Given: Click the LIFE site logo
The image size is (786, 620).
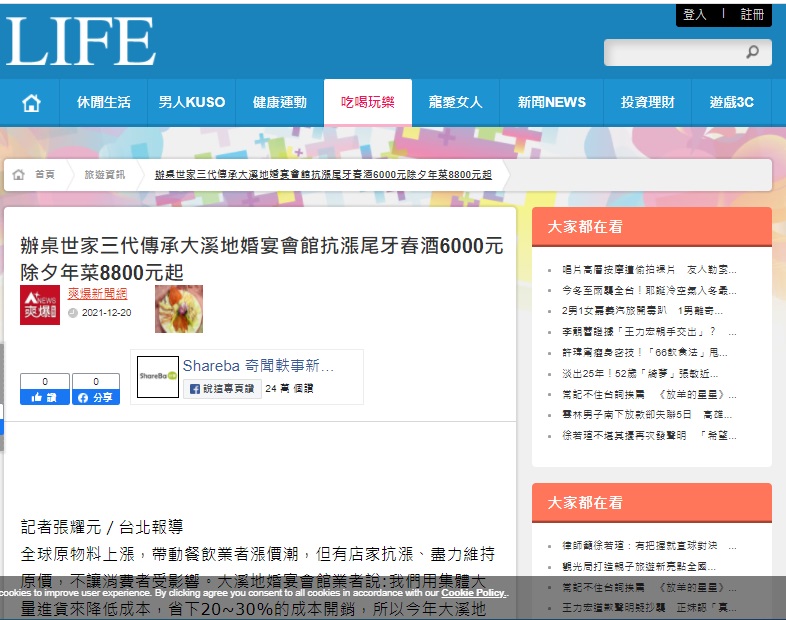Looking at the screenshot, I should point(80,42).
